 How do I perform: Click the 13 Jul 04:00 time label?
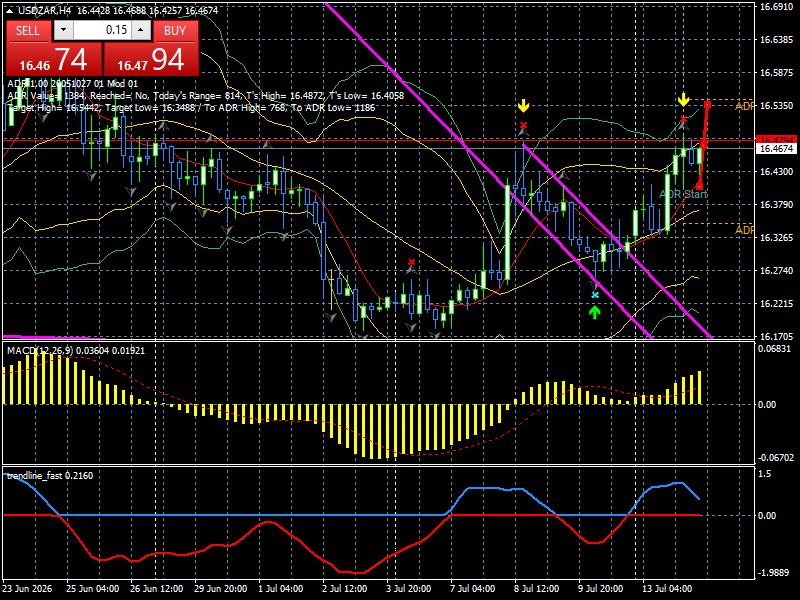coord(667,588)
